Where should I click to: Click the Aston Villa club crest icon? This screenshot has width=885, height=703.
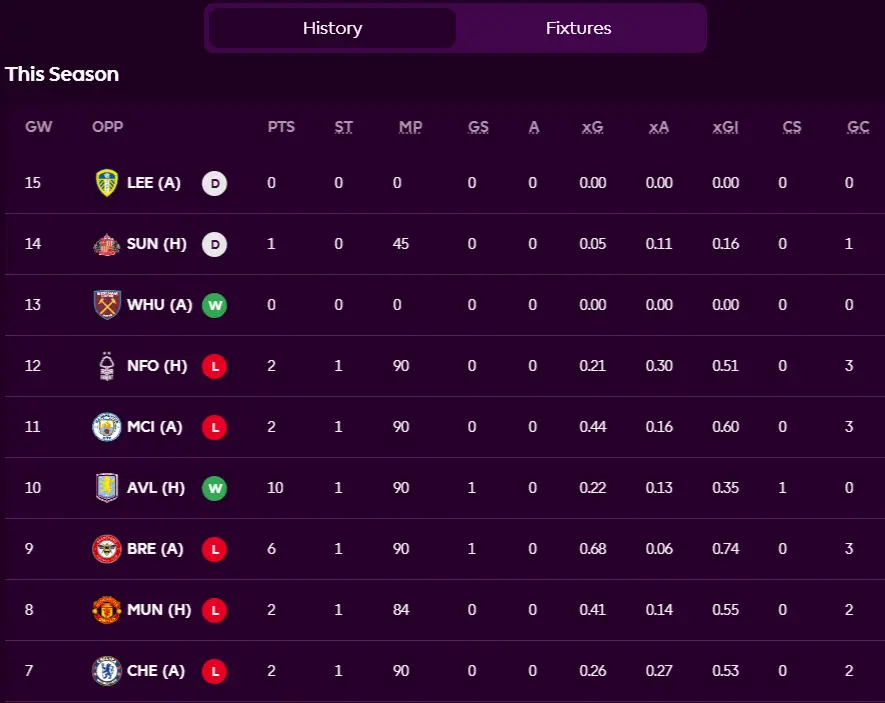[107, 488]
